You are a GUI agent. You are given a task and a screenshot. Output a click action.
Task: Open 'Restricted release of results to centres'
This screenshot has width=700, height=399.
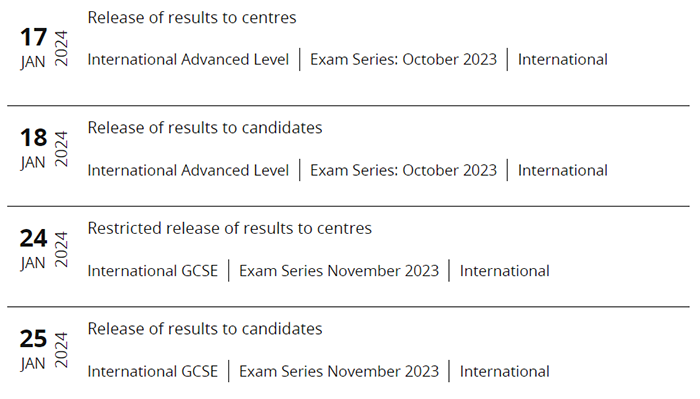229,229
